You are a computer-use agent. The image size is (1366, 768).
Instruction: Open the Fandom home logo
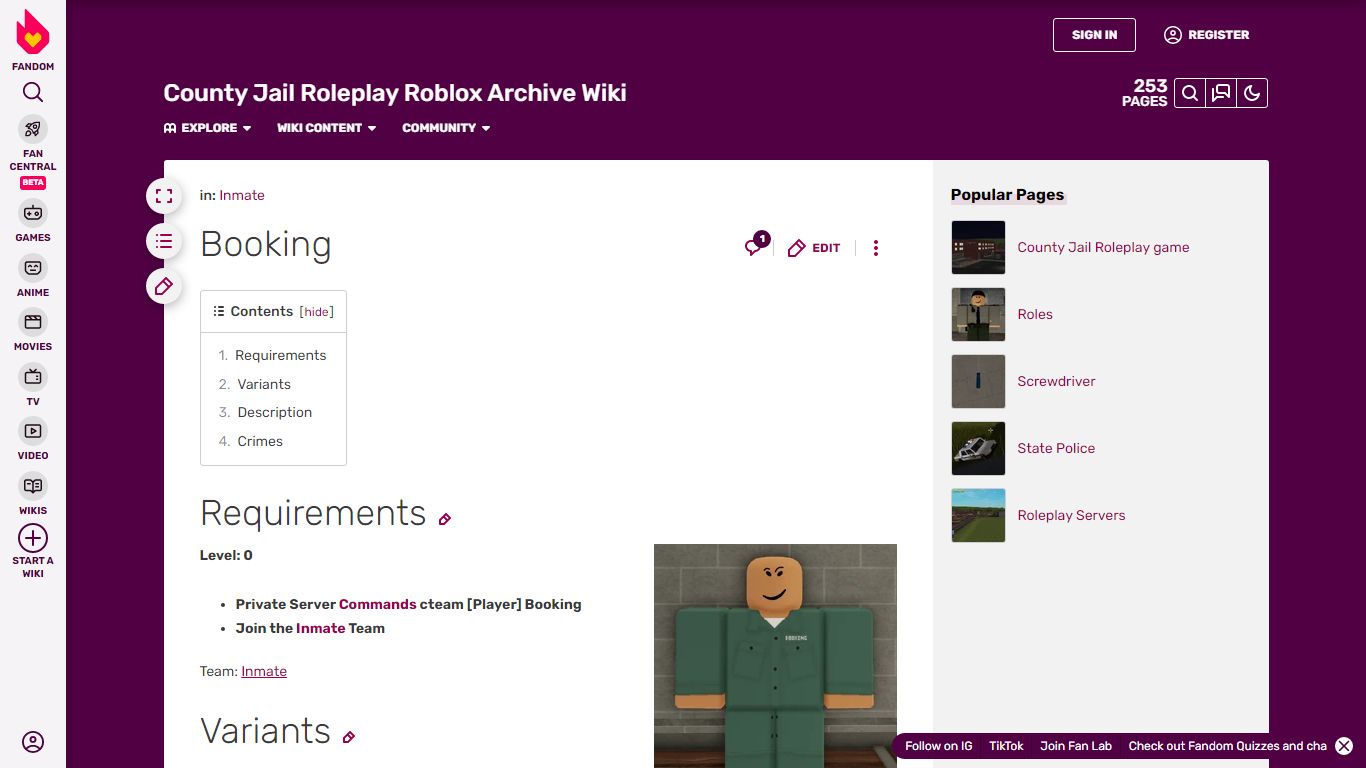[x=33, y=40]
